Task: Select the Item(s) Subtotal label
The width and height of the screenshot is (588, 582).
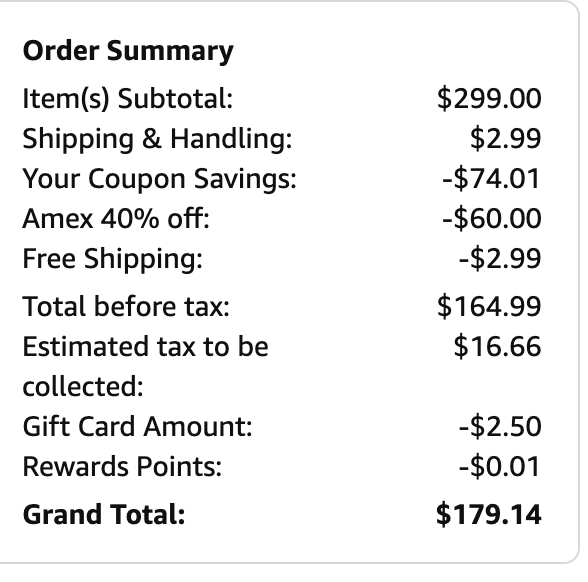Action: click(128, 99)
